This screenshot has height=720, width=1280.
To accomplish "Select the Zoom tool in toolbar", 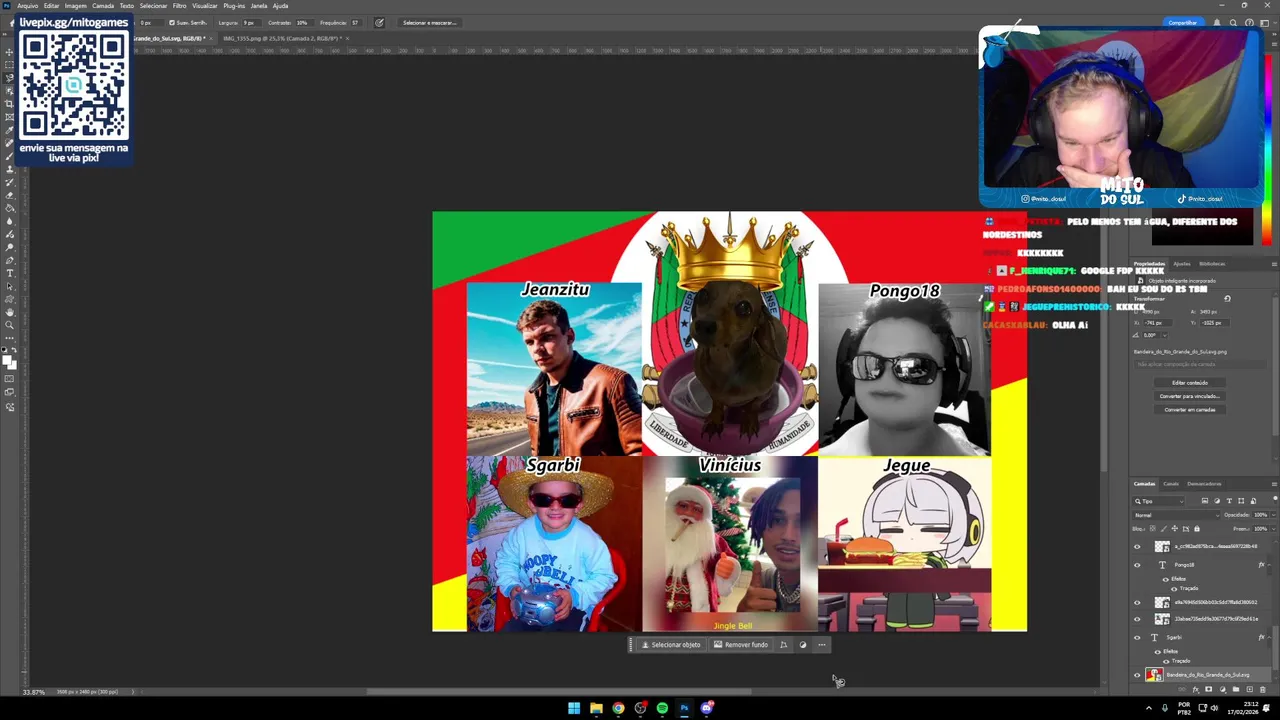I will (x=9, y=326).
